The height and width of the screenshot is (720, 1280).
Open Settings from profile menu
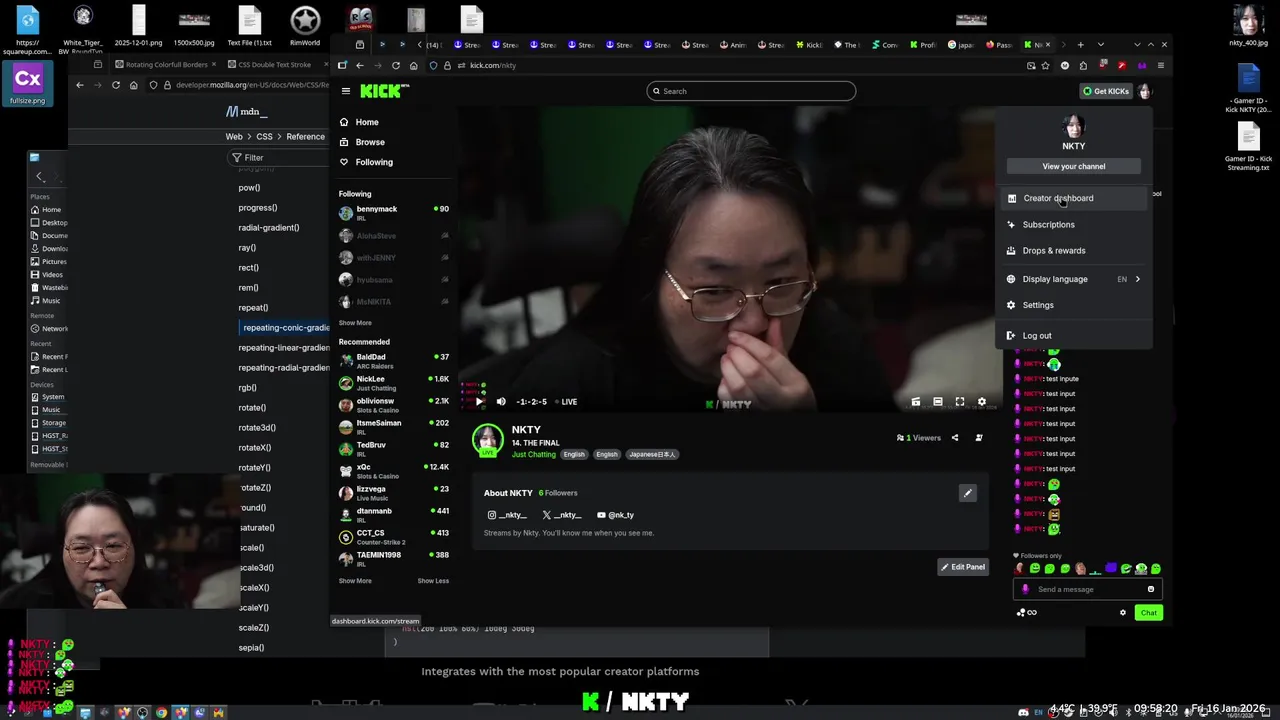1073,305
